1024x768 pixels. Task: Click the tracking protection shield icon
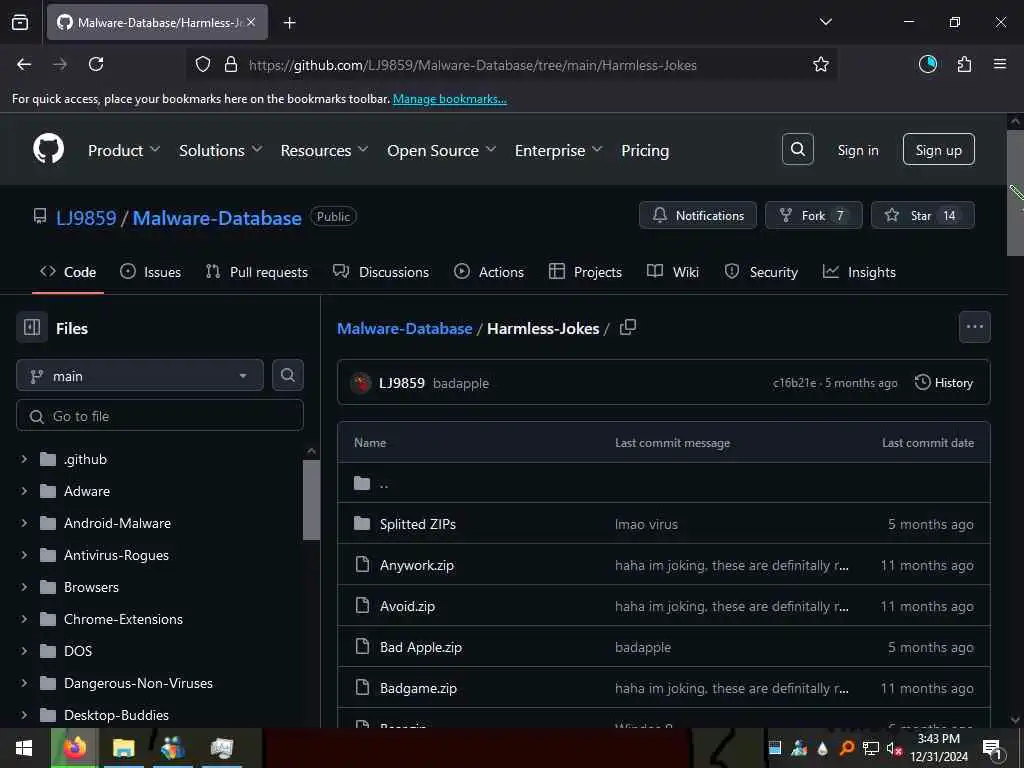pyautogui.click(x=203, y=64)
